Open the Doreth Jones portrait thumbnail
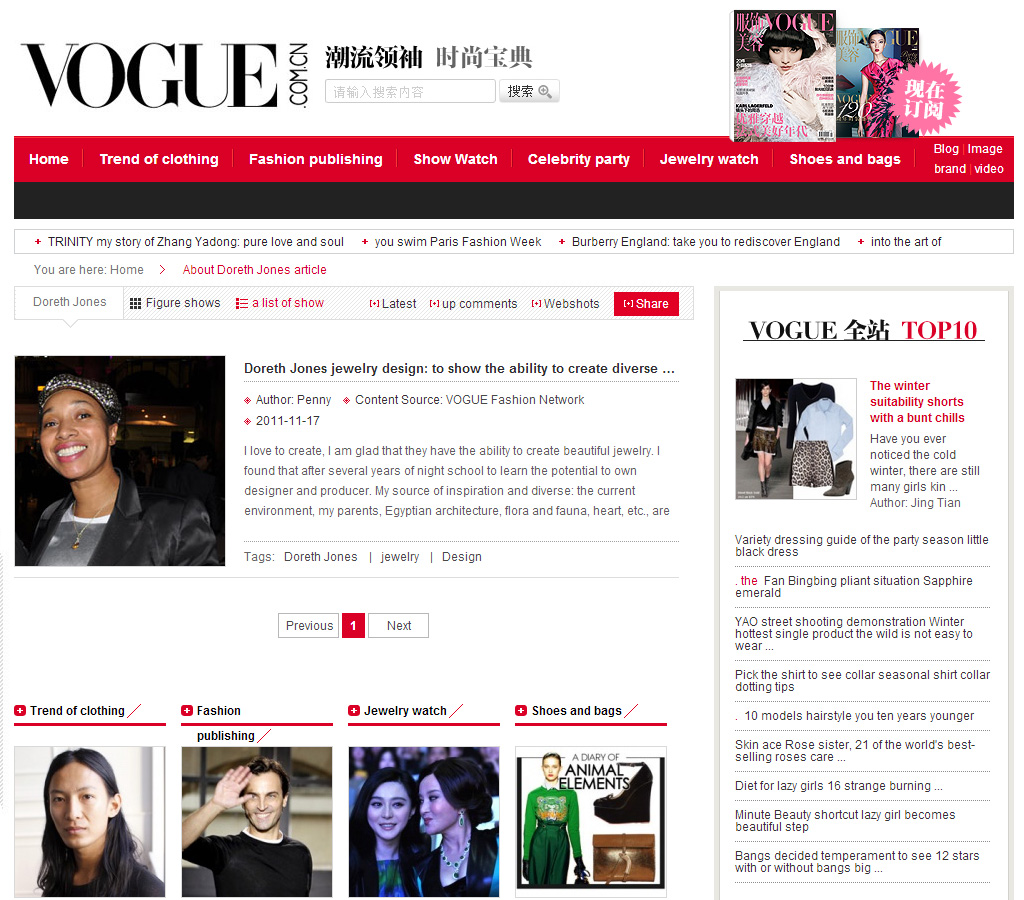The height and width of the screenshot is (900, 1024). pyautogui.click(x=120, y=460)
